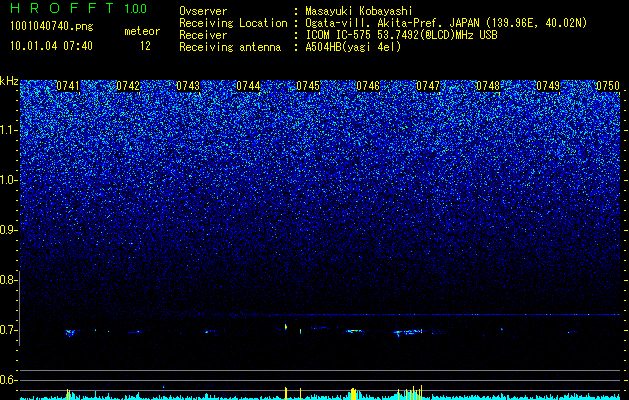629x400 pixels.
Task: Click the A504HB(yagi 4el) antenna value
Action: 353,47
